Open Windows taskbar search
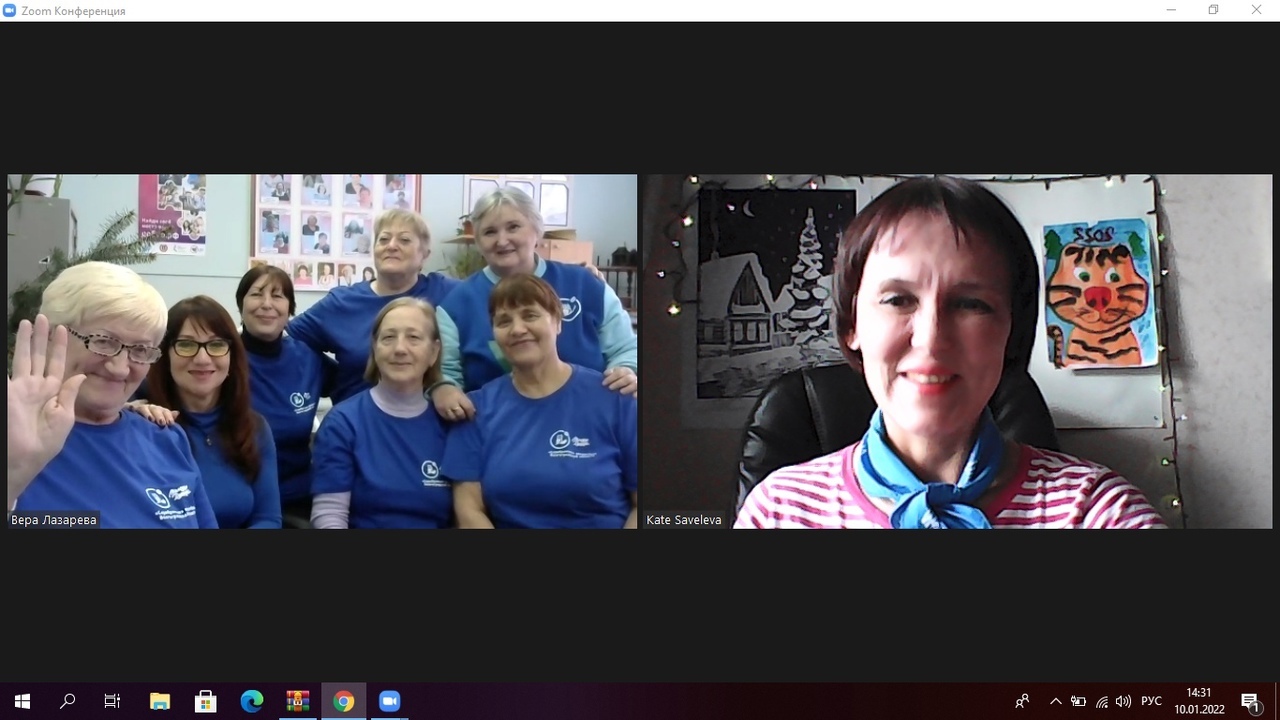Screen dimensions: 1280x720 point(67,701)
